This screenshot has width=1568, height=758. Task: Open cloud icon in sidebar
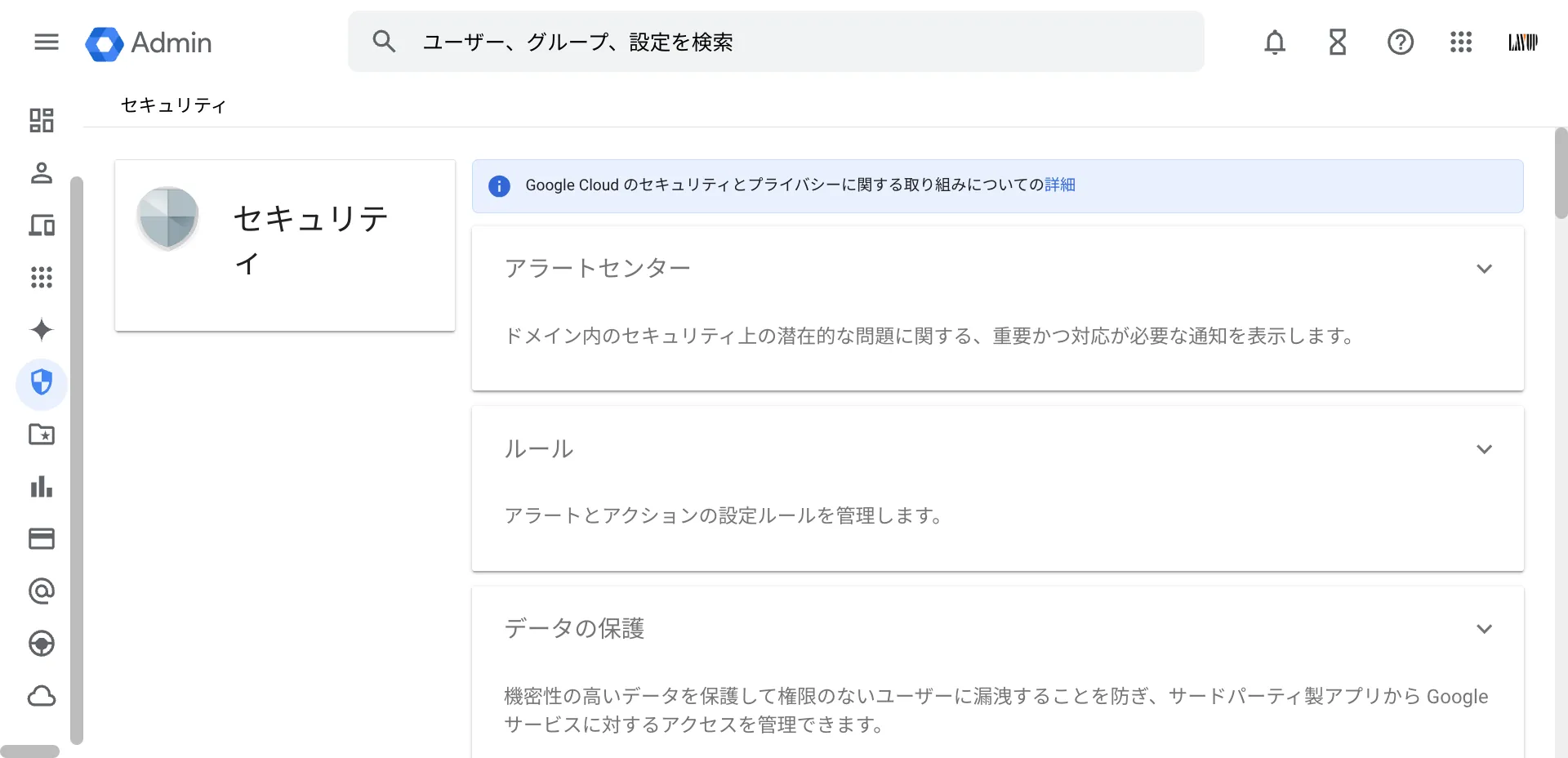[x=42, y=696]
